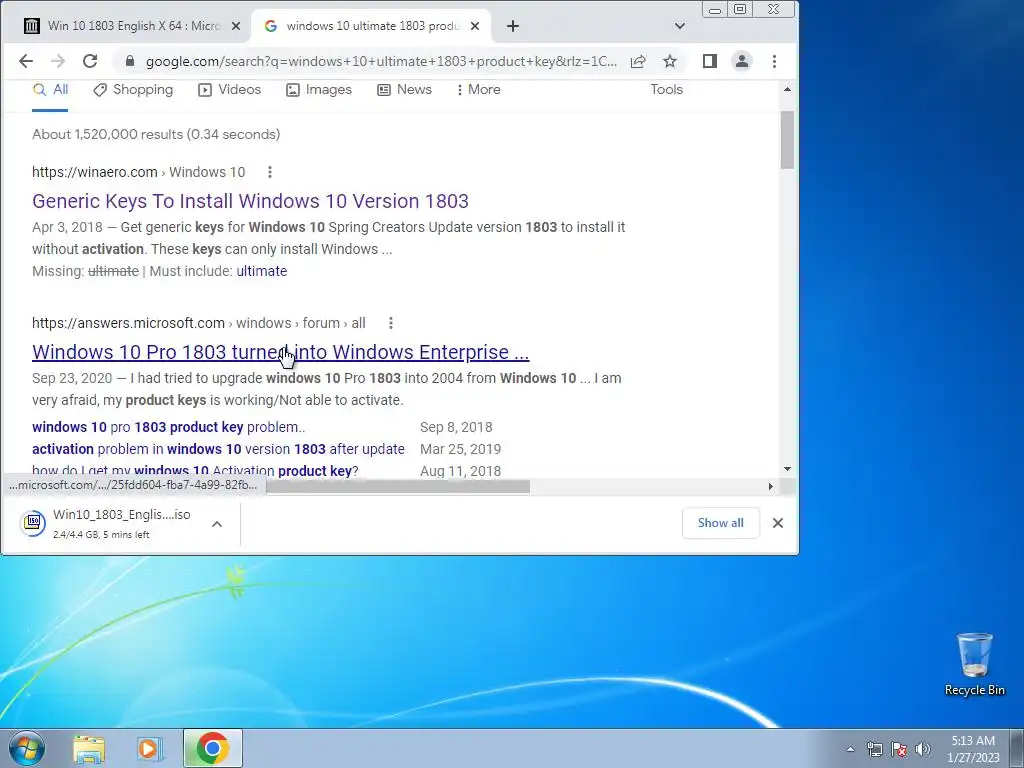Viewport: 1024px width, 768px height.
Task: Expand the download item options chevron
Action: 217,524
